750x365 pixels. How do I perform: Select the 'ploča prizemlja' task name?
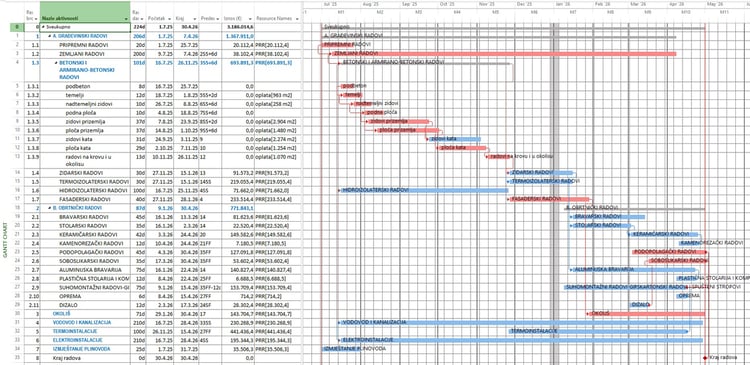[x=84, y=130]
